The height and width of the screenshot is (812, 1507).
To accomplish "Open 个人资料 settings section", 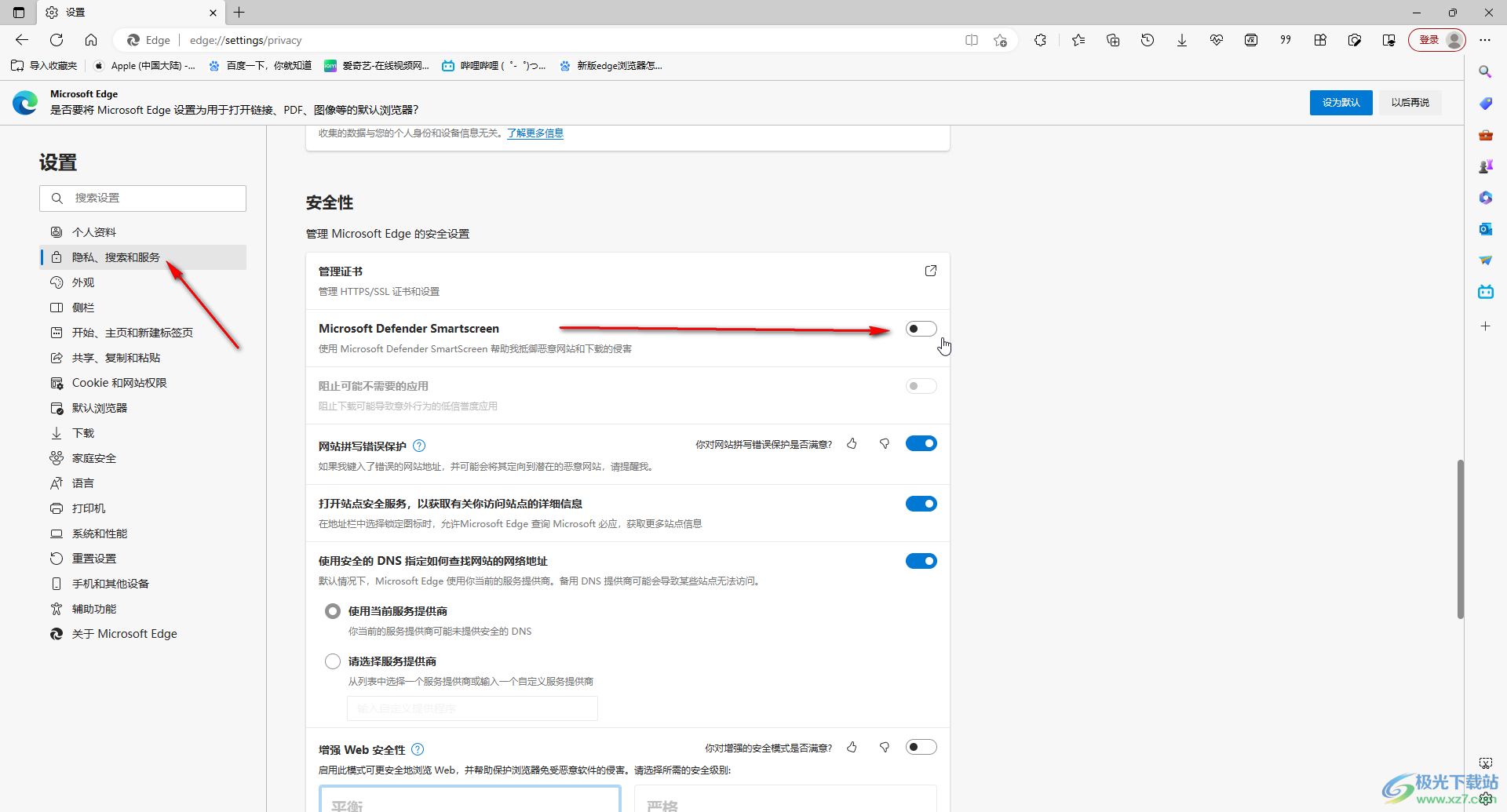I will (143, 232).
